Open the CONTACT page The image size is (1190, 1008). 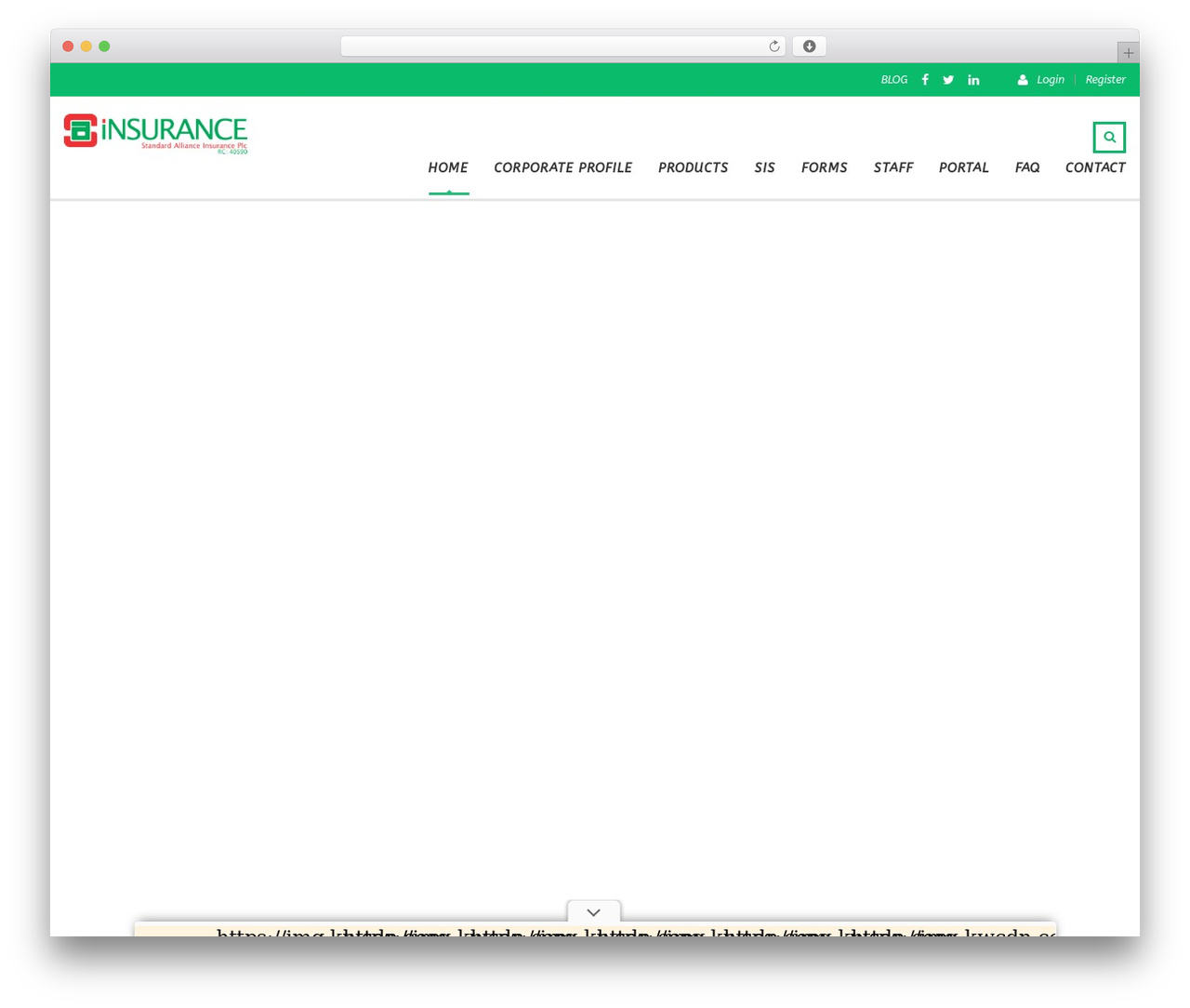(1095, 167)
